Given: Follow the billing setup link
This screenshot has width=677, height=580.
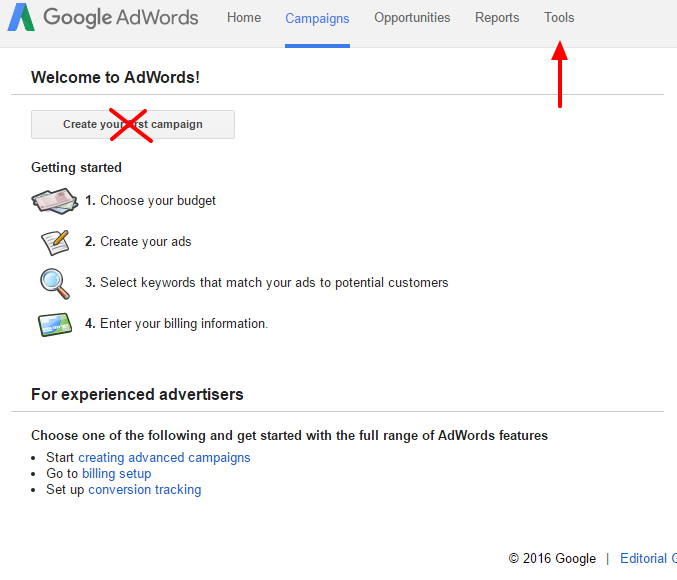Looking at the screenshot, I should click(x=117, y=474).
